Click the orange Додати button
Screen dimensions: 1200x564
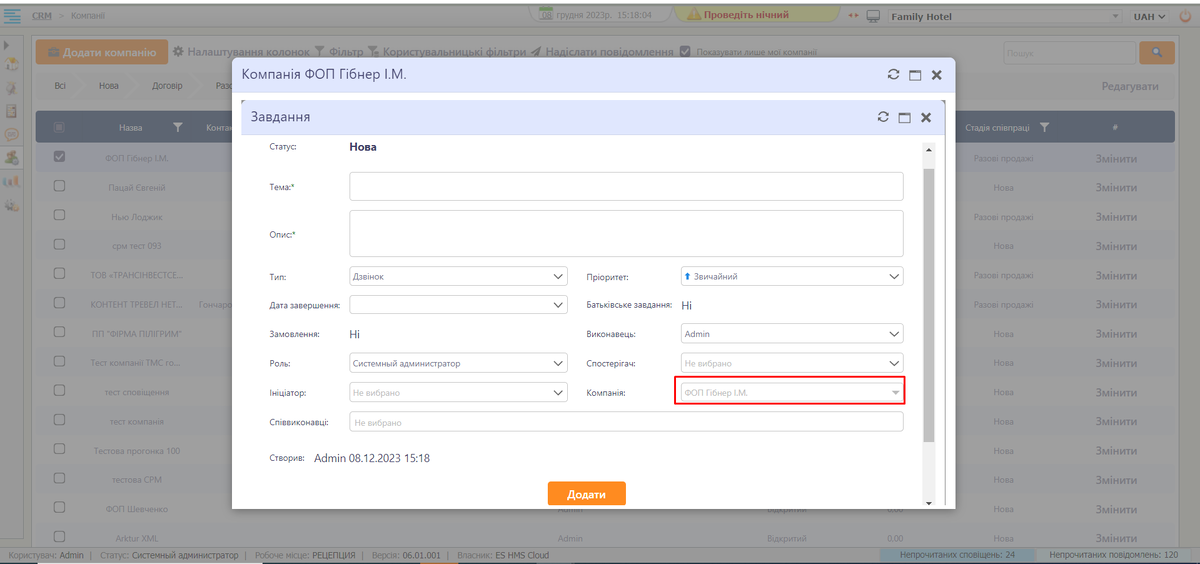pyautogui.click(x=586, y=495)
